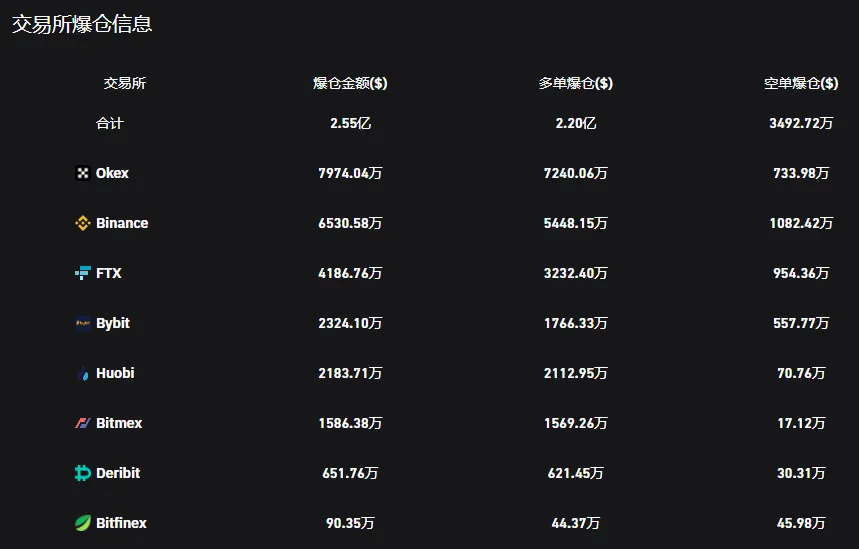Screen dimensions: 859x549
Task: Click the Okex exchange logo icon
Action: pyautogui.click(x=83, y=173)
